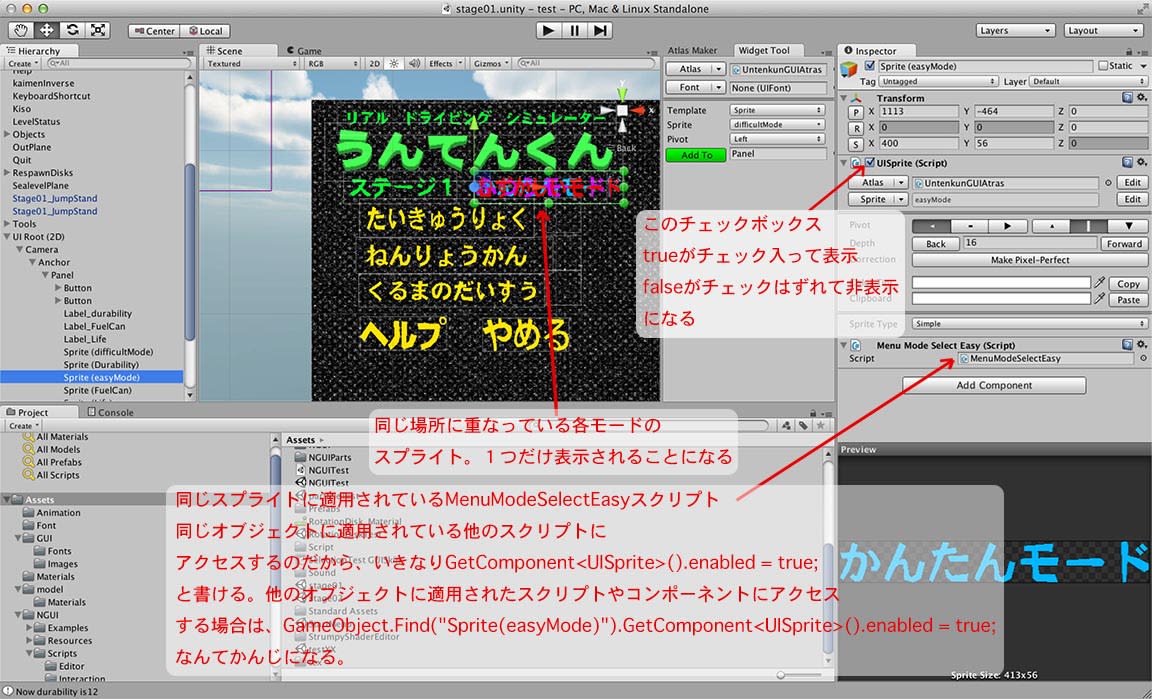Click the Make Pixel-Perfect button
The width and height of the screenshot is (1152, 699).
pyautogui.click(x=1029, y=259)
